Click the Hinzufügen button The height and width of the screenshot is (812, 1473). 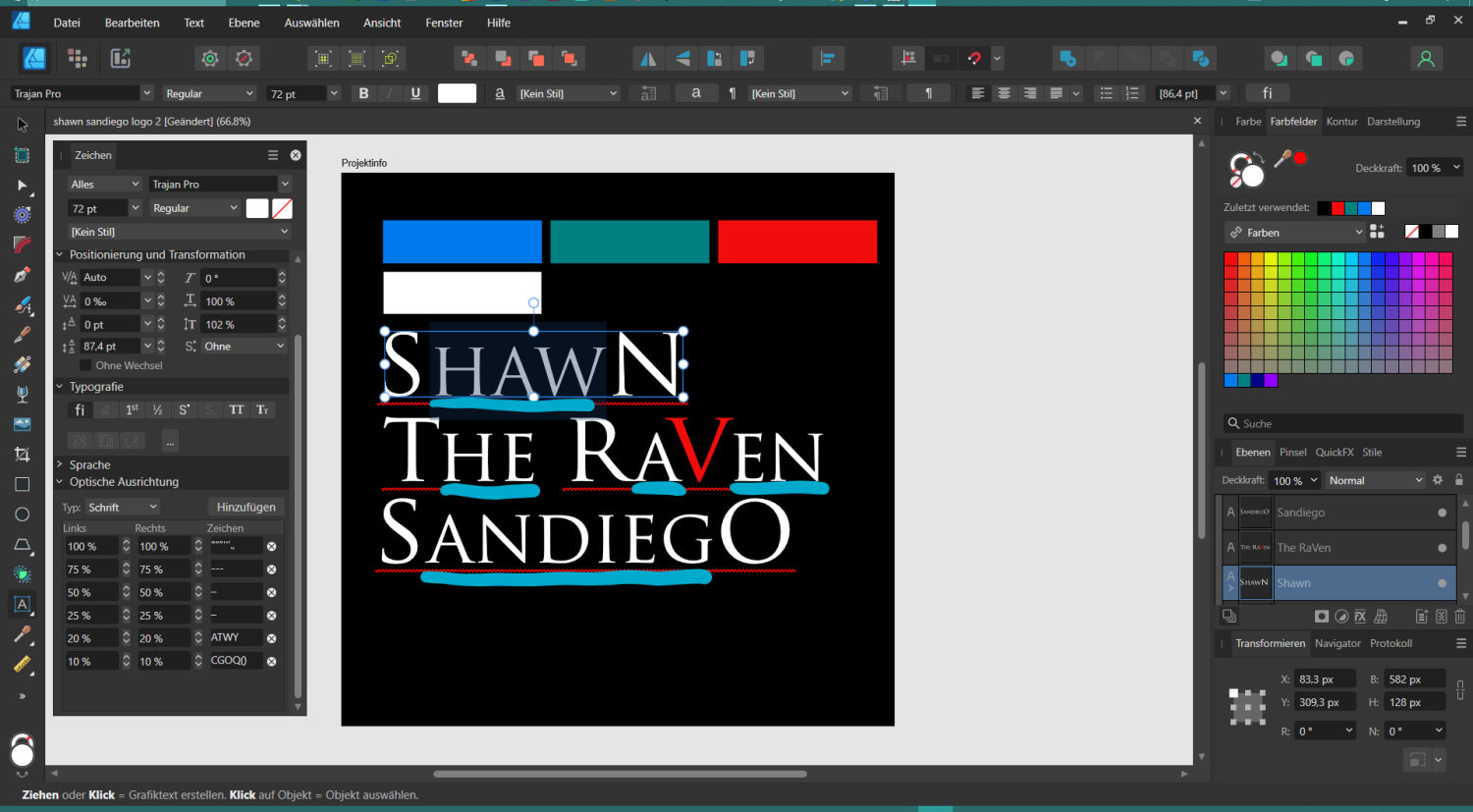point(245,507)
